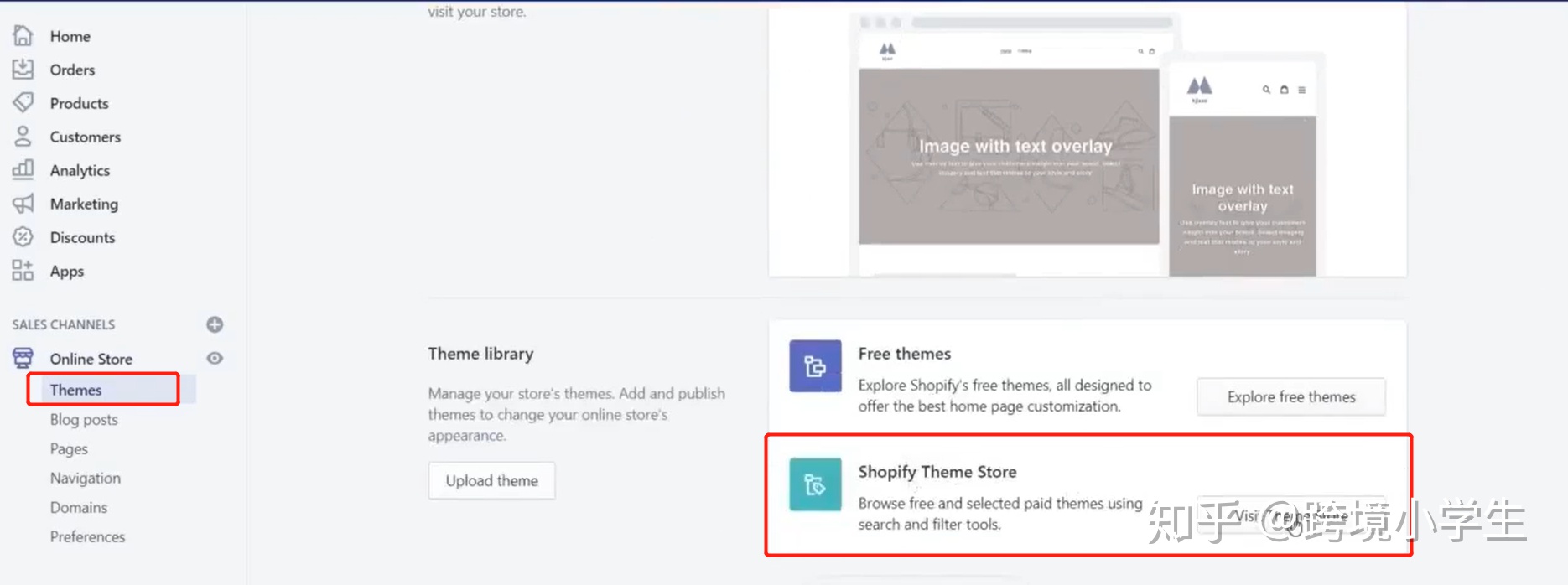The height and width of the screenshot is (585, 1568).
Task: Select Analytics in the sidebar
Action: (80, 170)
